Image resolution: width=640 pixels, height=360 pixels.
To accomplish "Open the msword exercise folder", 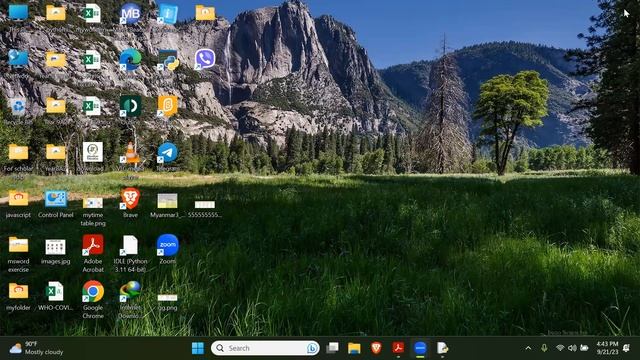I will [x=18, y=245].
